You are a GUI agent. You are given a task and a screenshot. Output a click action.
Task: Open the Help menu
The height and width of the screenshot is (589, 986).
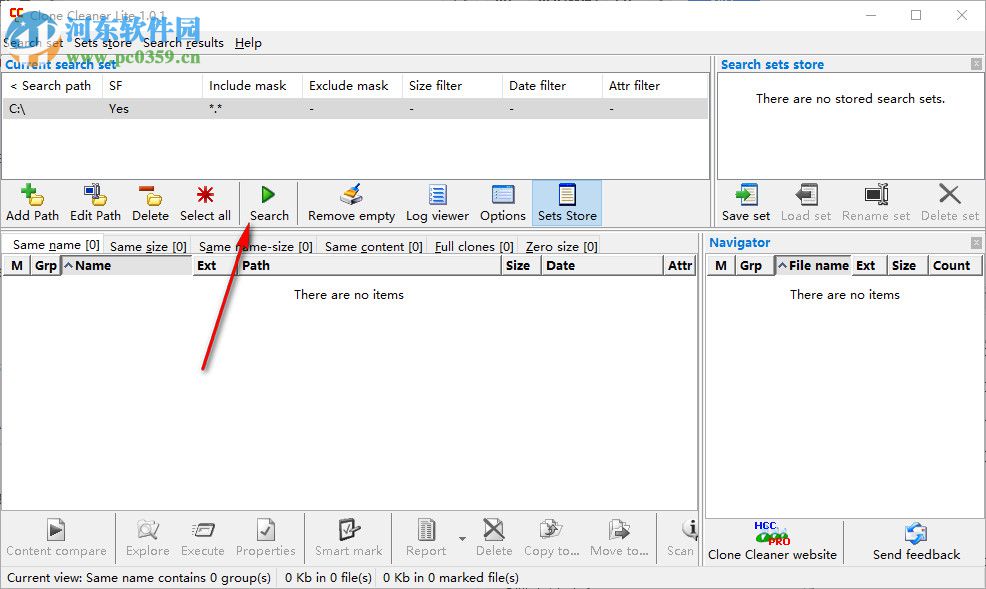[x=247, y=43]
